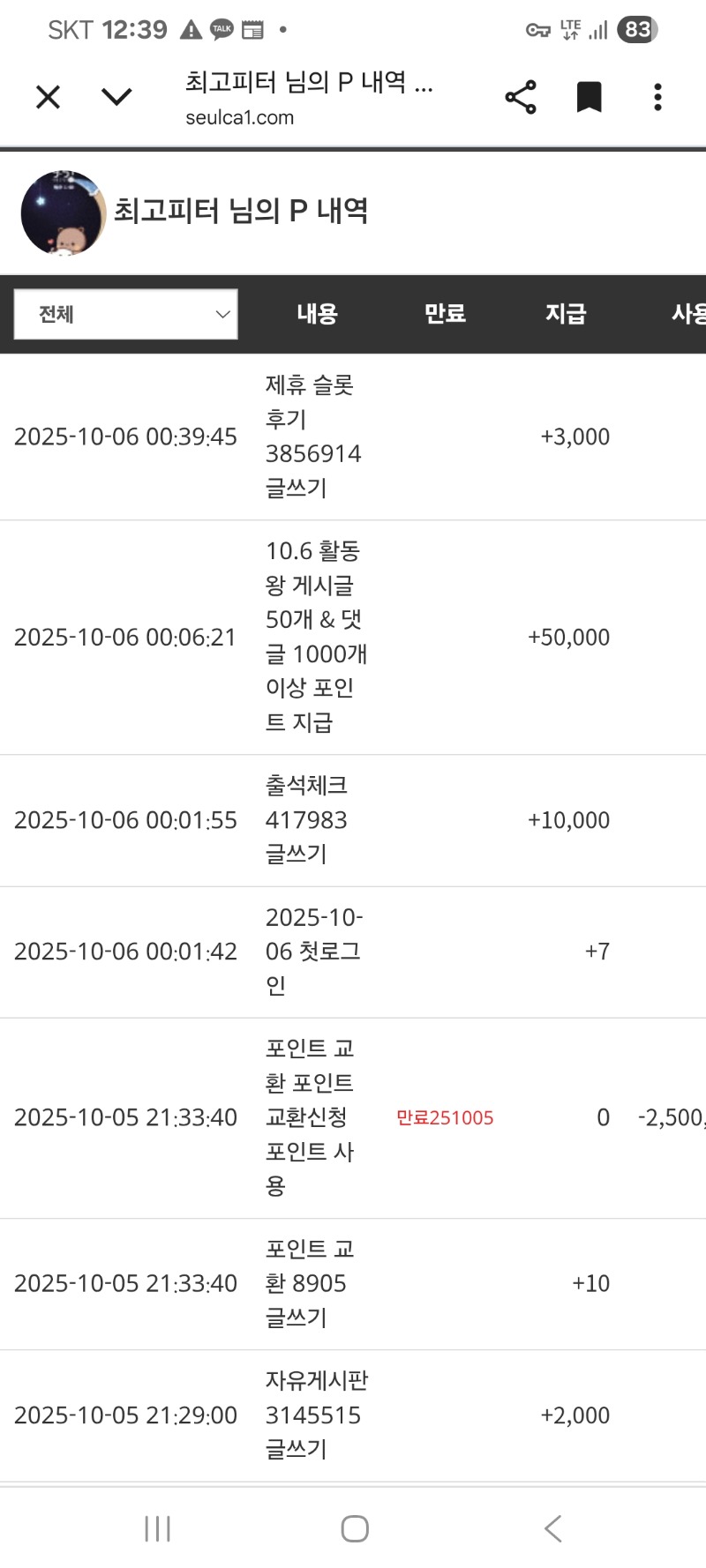Image resolution: width=706 pixels, height=1568 pixels.
Task: Close the in-app browser tab
Action: click(49, 96)
